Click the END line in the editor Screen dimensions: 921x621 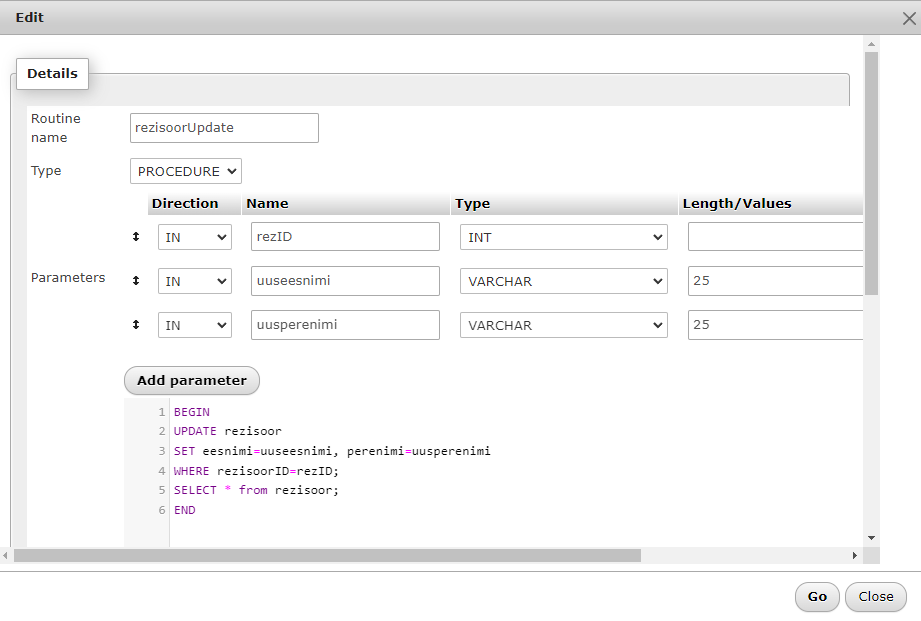coord(184,510)
